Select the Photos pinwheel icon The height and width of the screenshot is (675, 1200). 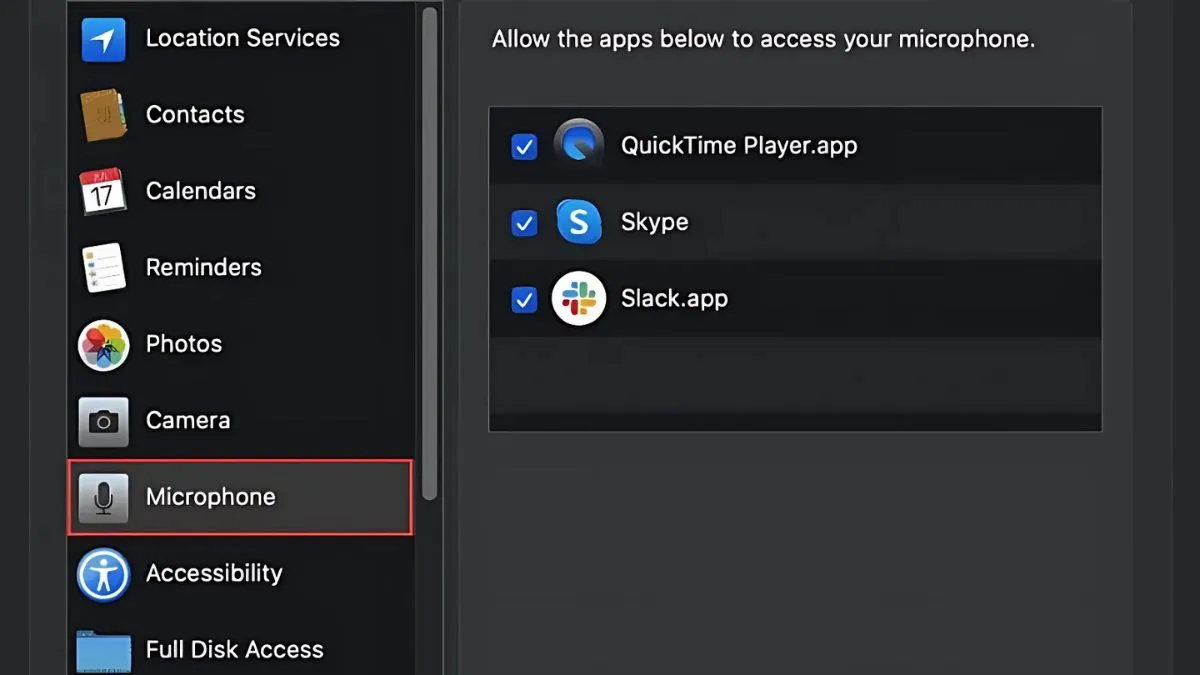[x=104, y=345]
